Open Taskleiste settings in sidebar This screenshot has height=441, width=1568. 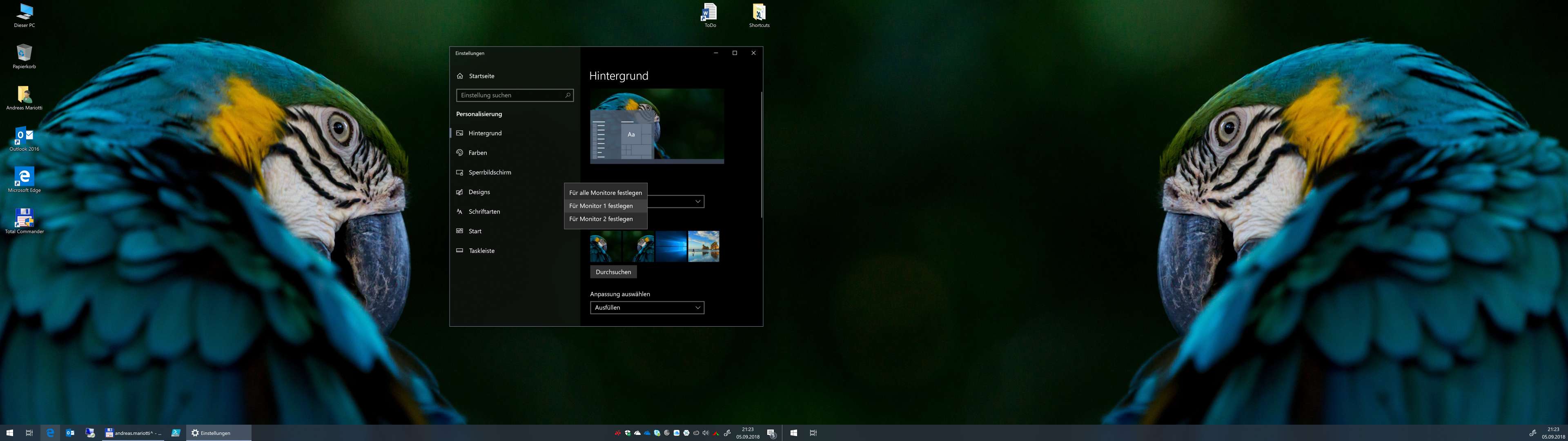point(481,251)
